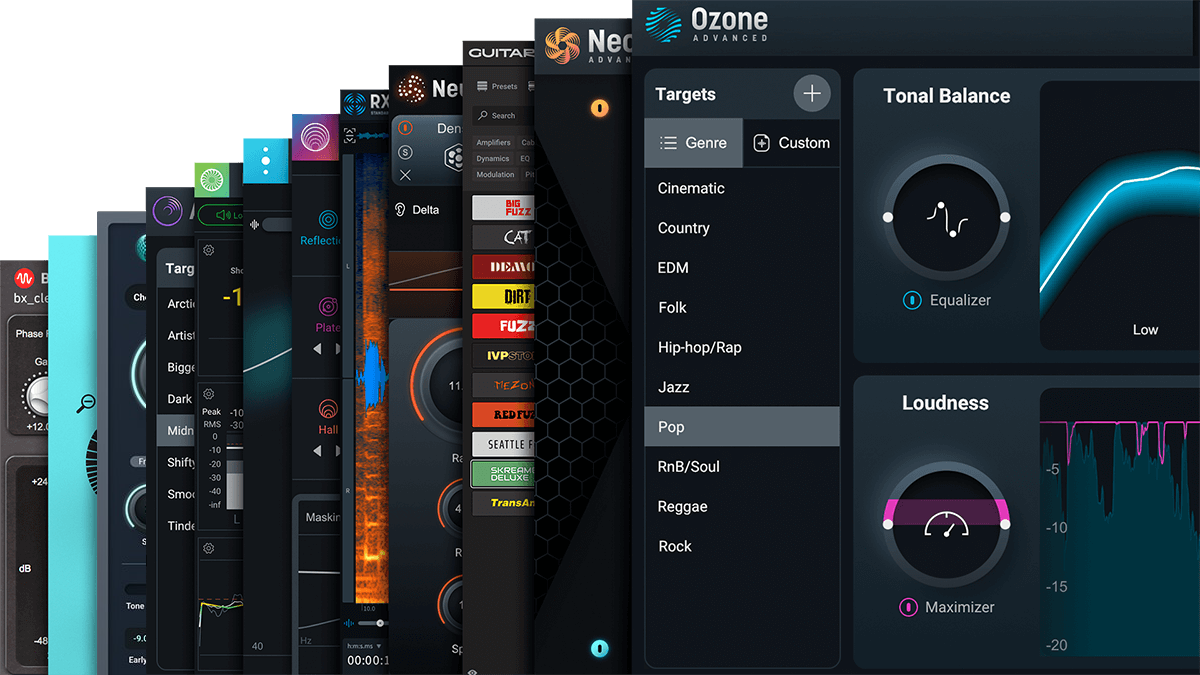Remove the Neutron module with X icon
1200x675 pixels.
pos(406,175)
